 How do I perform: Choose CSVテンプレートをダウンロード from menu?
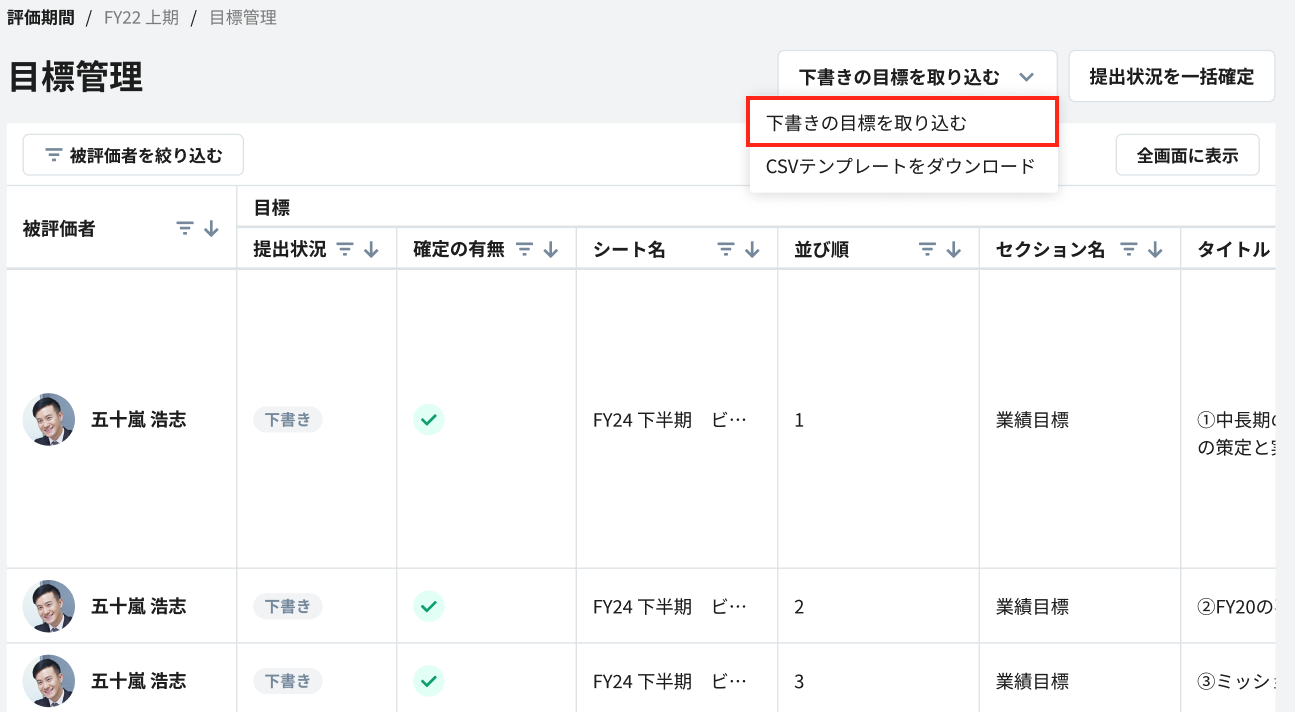click(900, 166)
